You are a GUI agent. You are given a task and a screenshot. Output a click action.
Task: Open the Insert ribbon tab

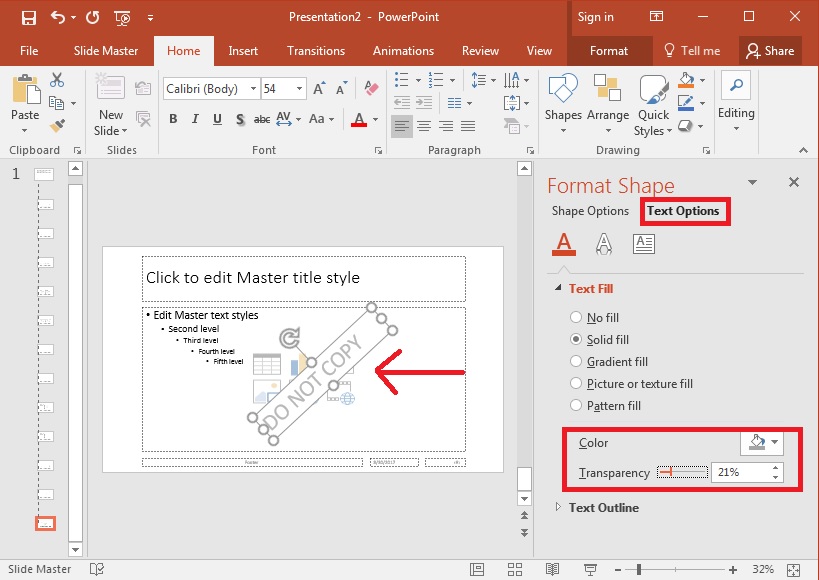point(242,51)
